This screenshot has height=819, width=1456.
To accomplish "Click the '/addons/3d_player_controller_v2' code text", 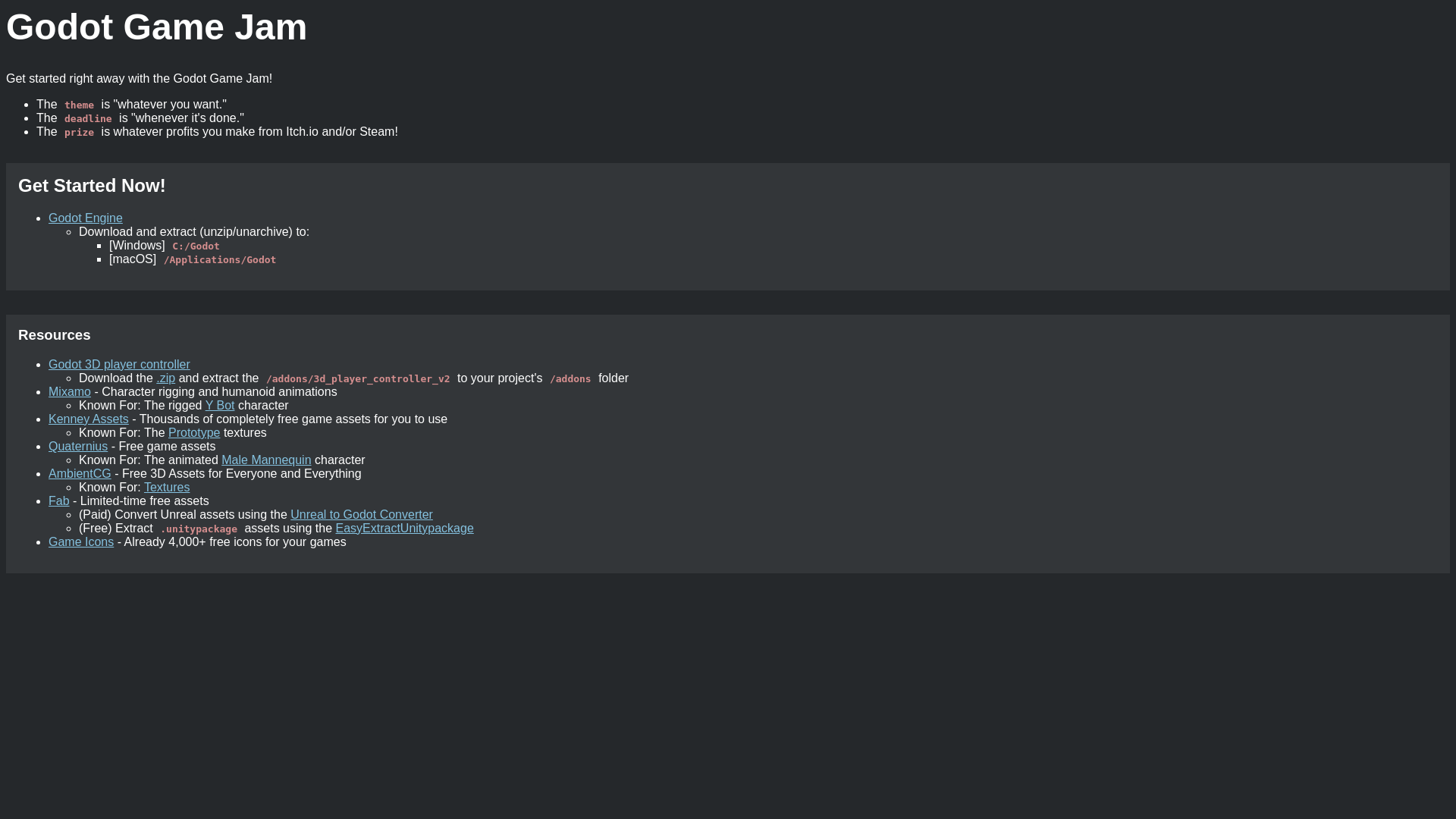I will 358,379.
